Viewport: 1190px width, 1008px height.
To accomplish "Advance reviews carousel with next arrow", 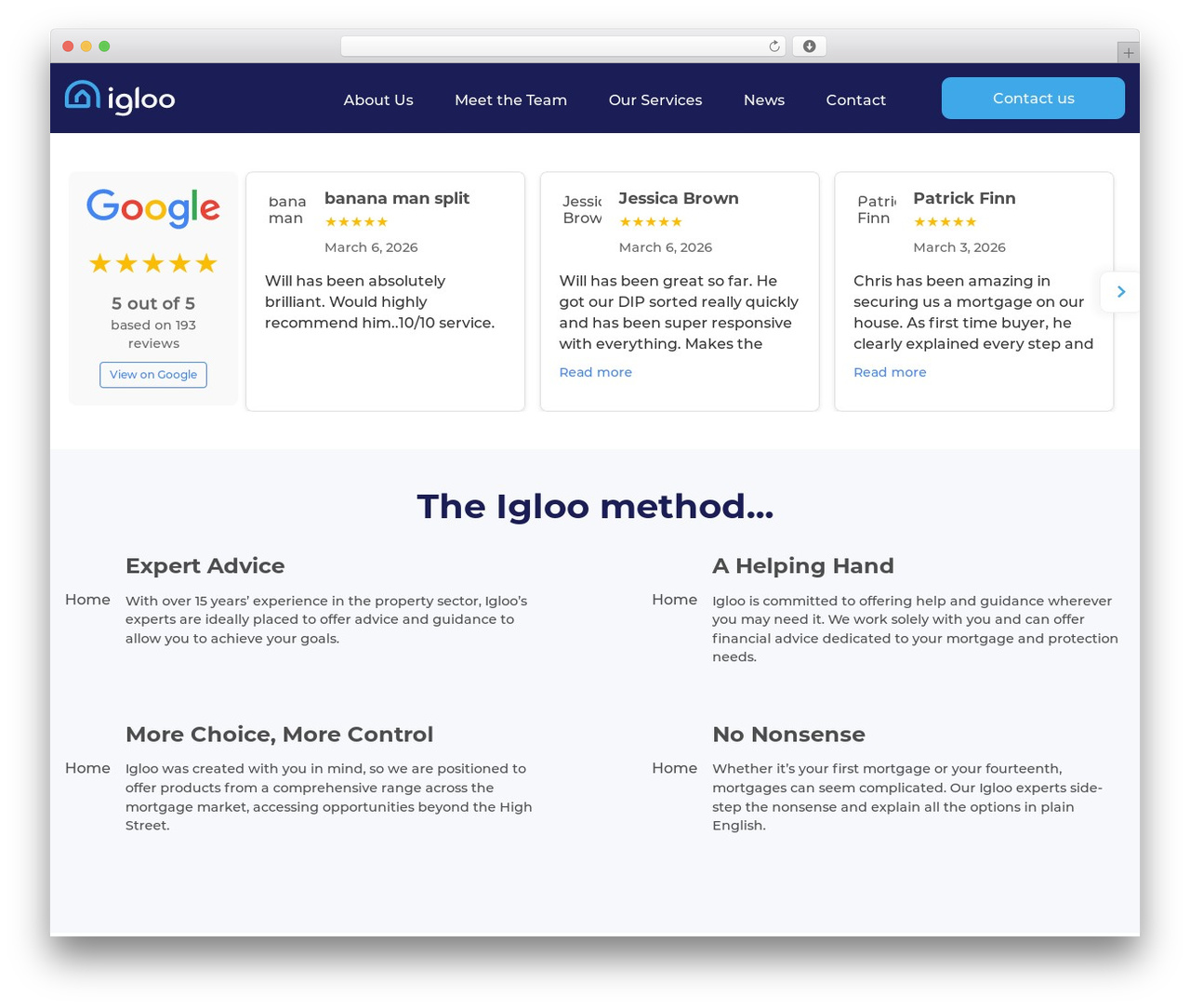I will pyautogui.click(x=1120, y=292).
